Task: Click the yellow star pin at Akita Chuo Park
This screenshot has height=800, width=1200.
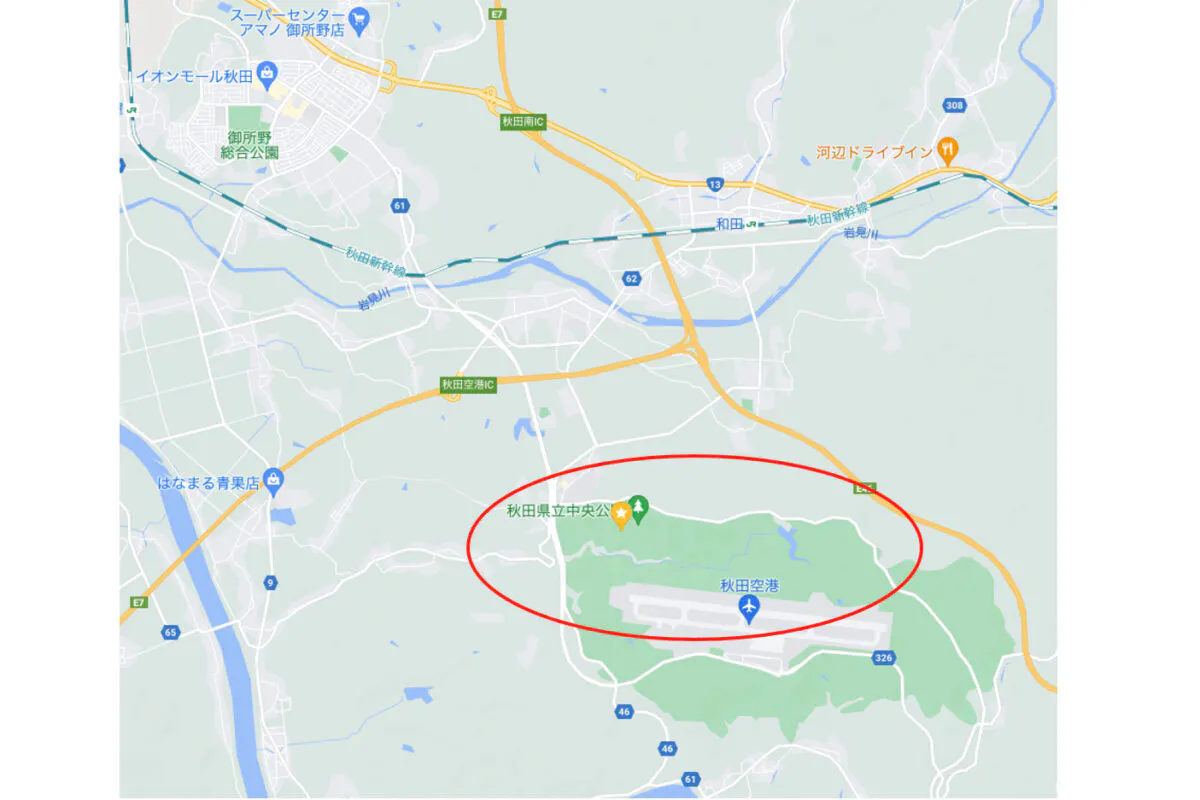Action: (620, 515)
